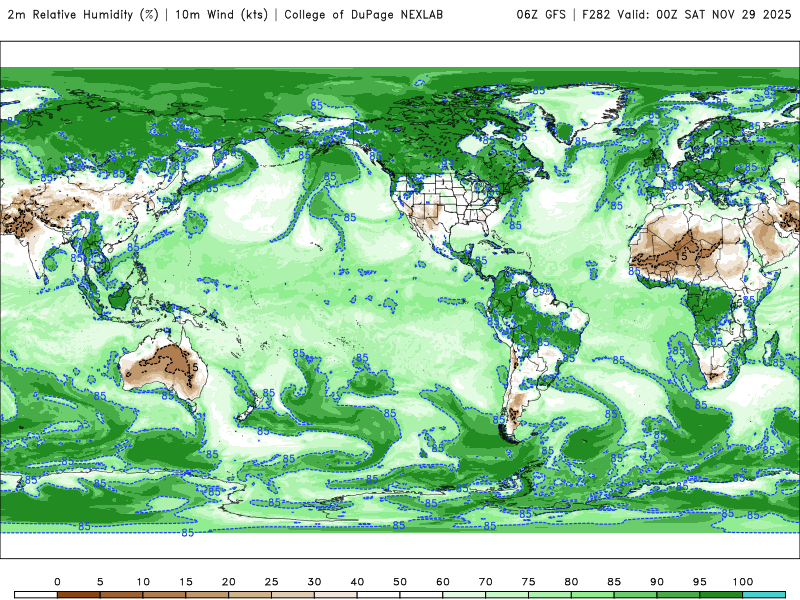Click the "90" label on the colorbar
This screenshot has width=800, height=600.
coord(657,582)
